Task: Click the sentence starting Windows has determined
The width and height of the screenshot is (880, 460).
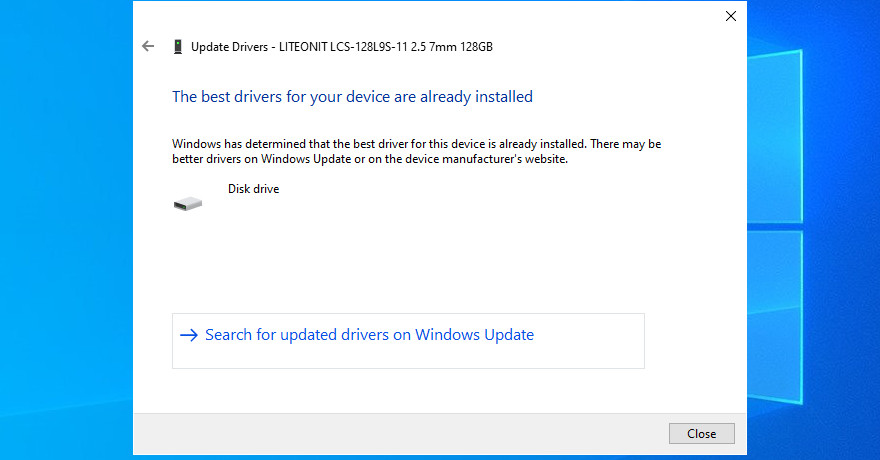Action: (379, 144)
